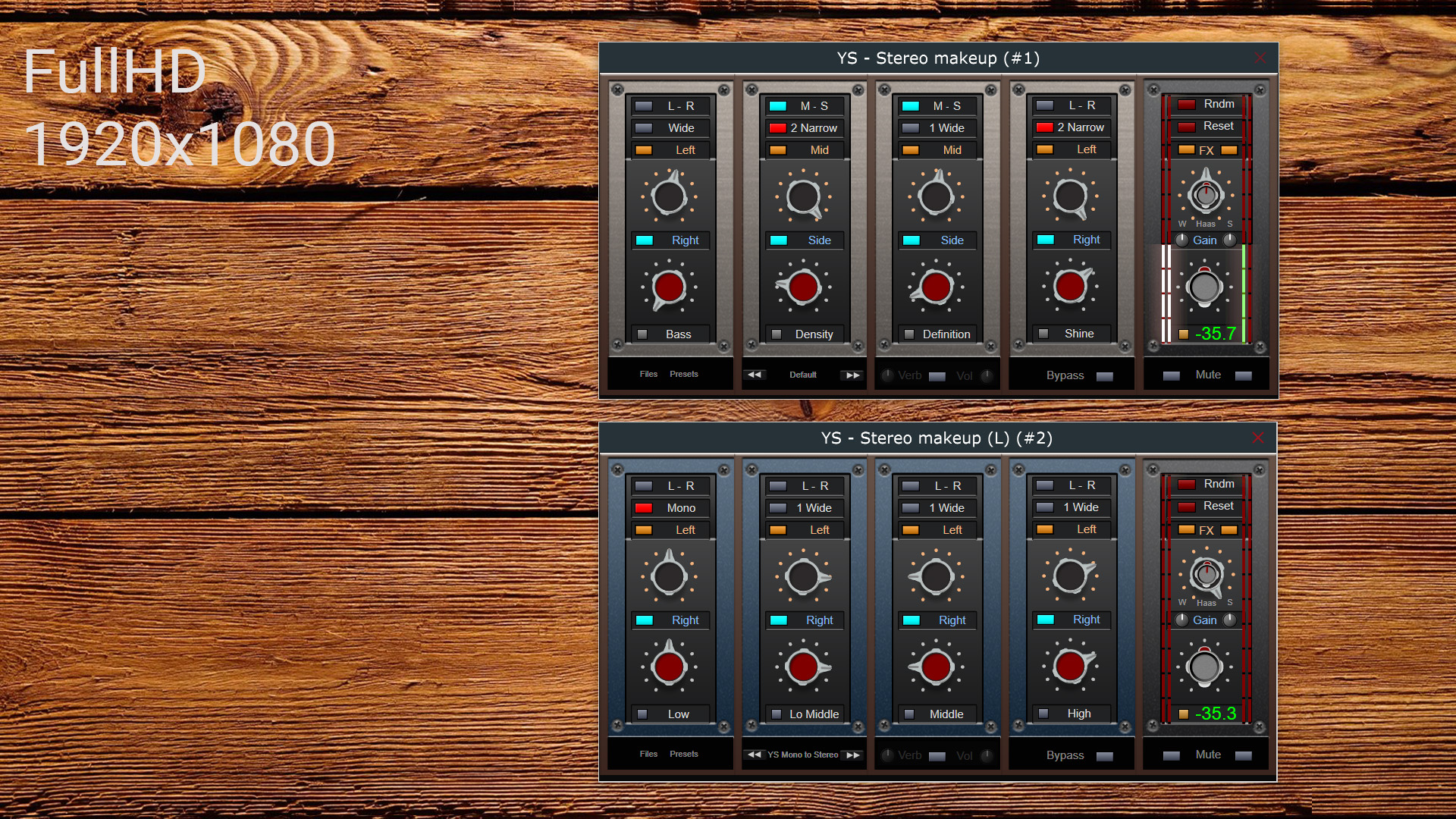Toggle the Low checkbox in window #2
The image size is (1456, 819).
[642, 714]
